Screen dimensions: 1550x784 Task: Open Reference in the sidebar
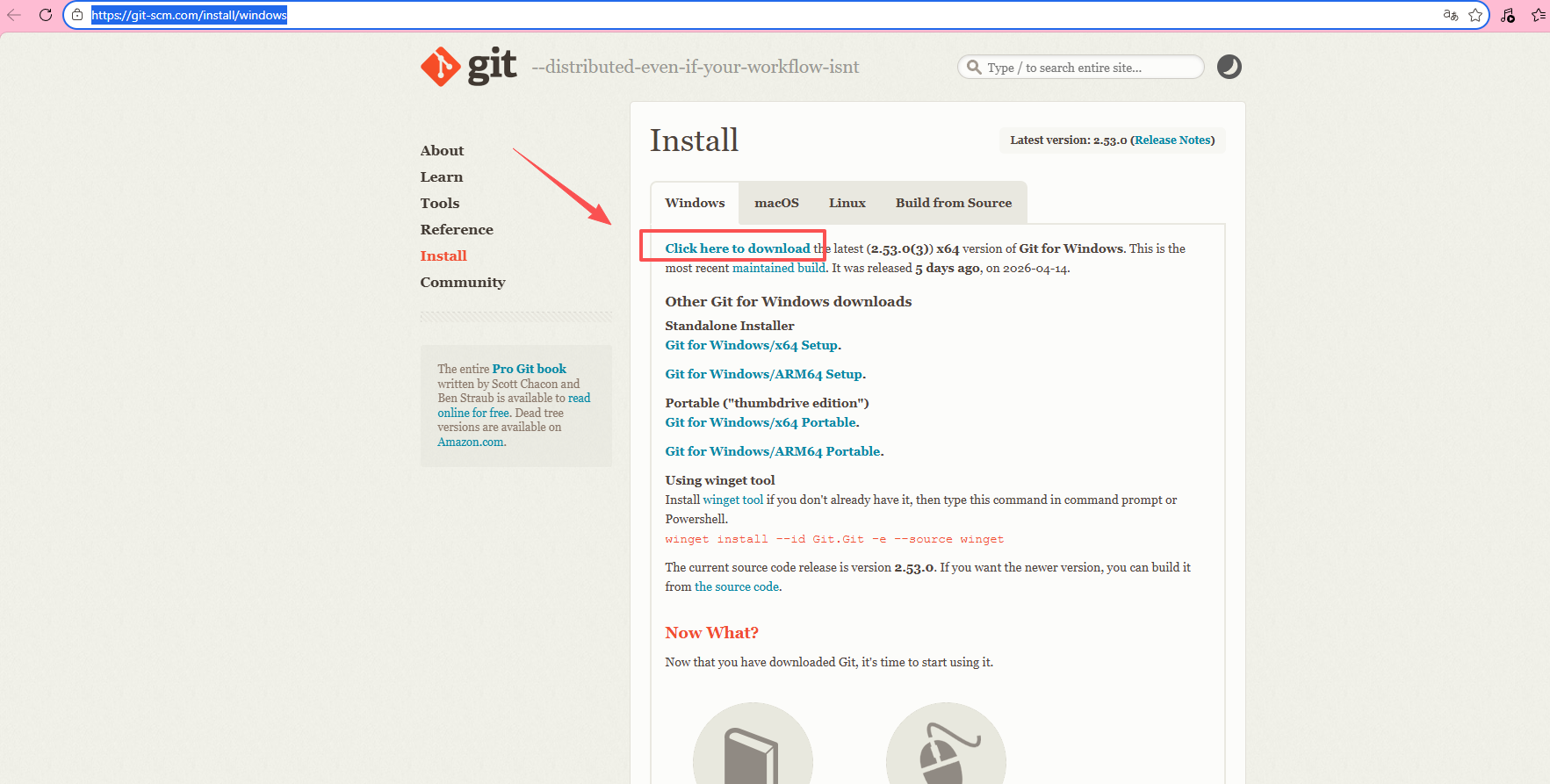pyautogui.click(x=457, y=230)
